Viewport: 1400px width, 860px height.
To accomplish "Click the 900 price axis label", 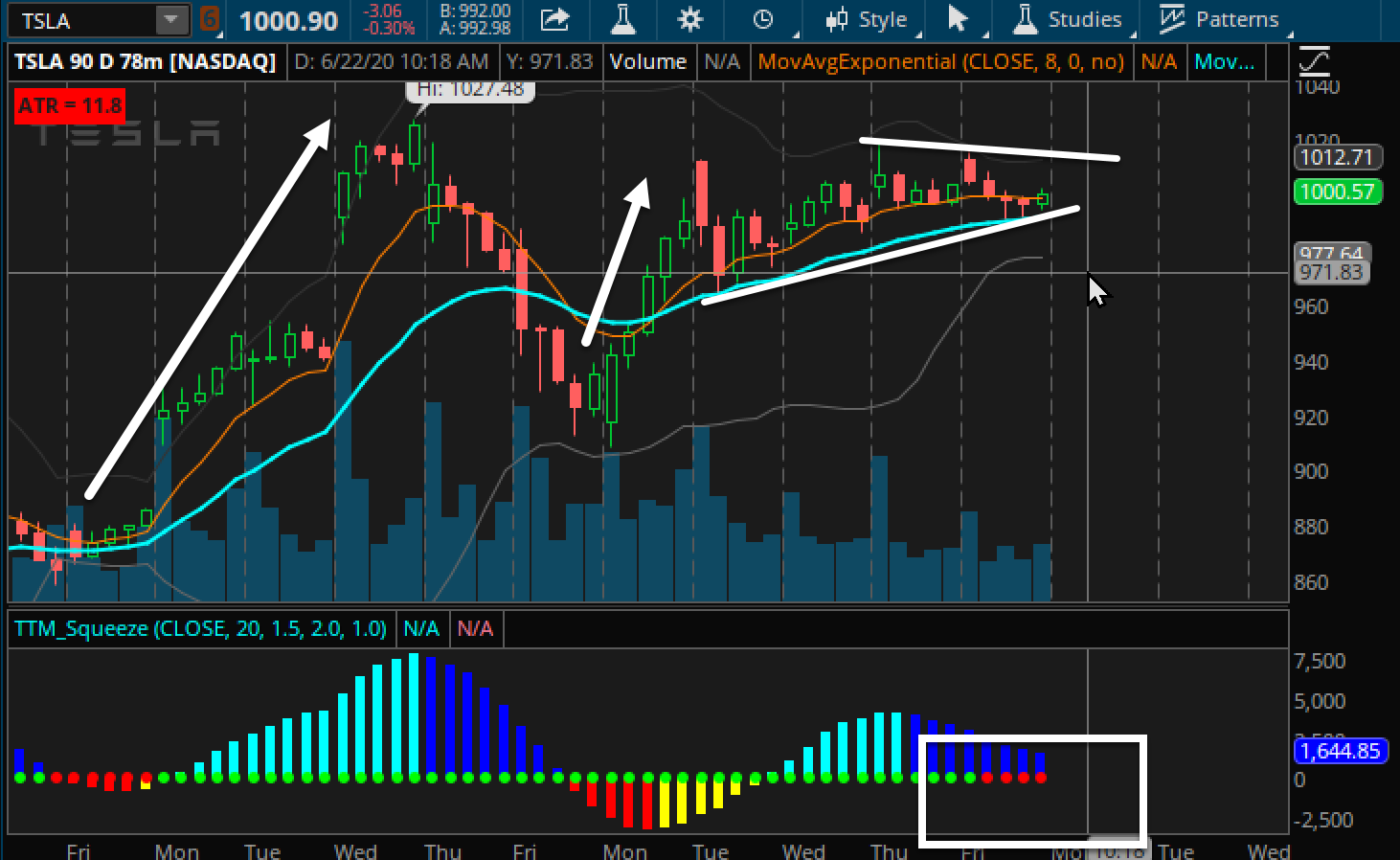I will (x=1311, y=472).
